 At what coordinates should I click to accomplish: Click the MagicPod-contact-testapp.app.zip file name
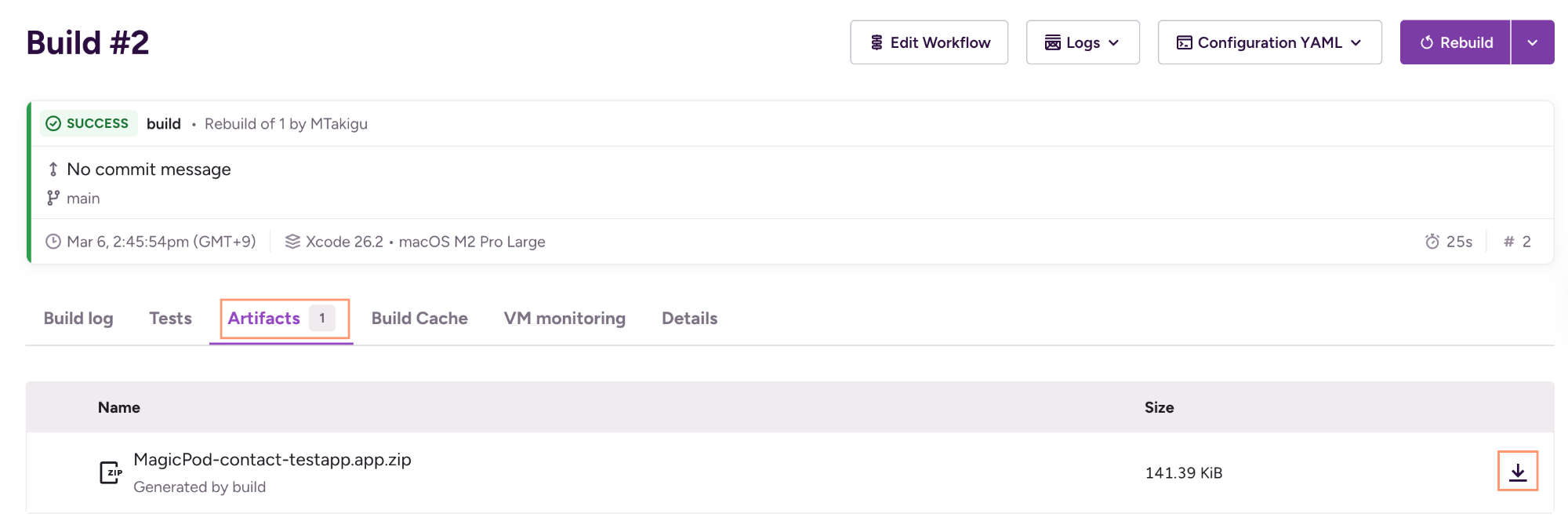point(272,460)
